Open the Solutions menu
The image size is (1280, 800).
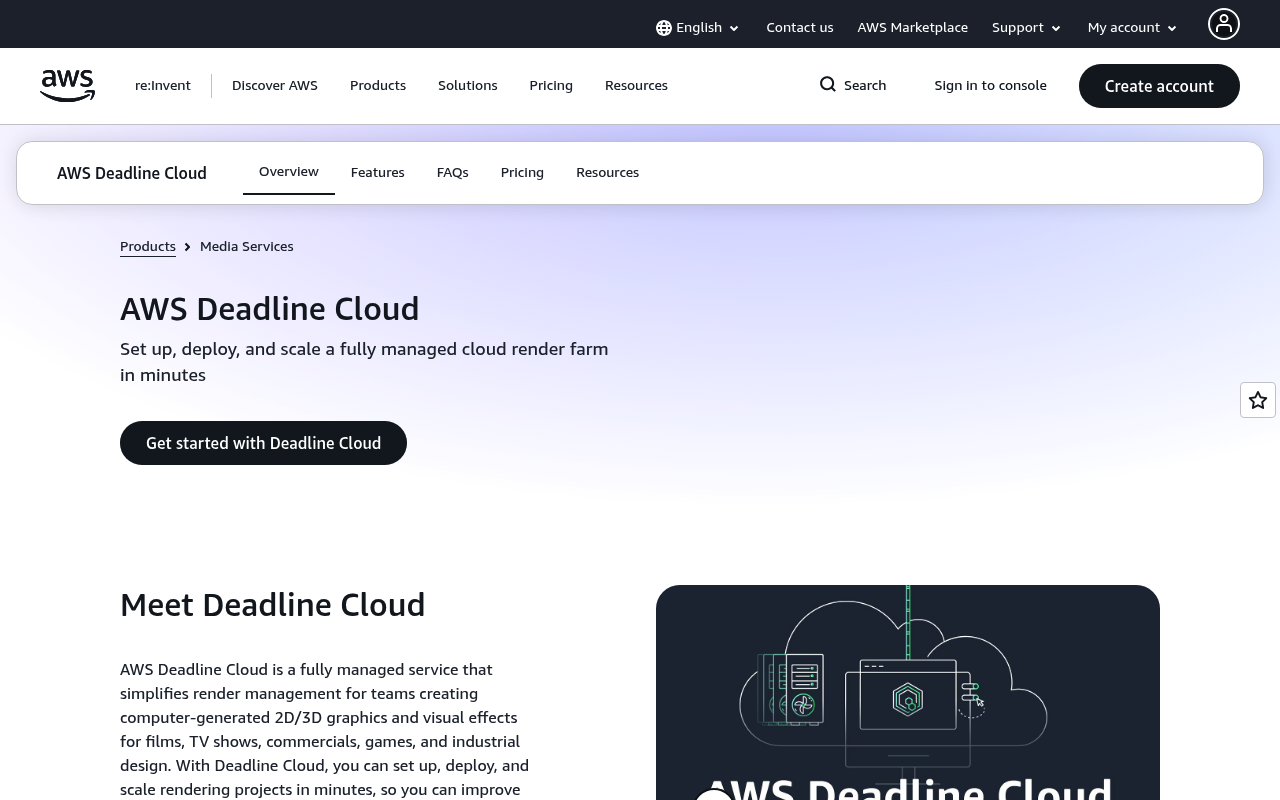[468, 86]
